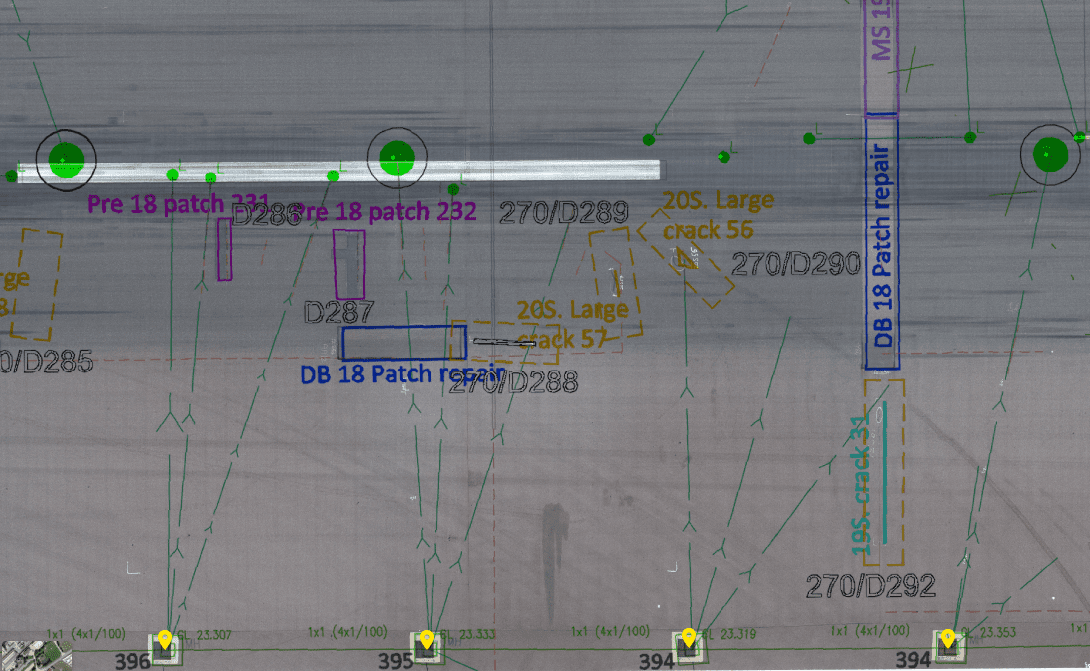Click the yellow pin beside GL 23.319

tap(688, 638)
